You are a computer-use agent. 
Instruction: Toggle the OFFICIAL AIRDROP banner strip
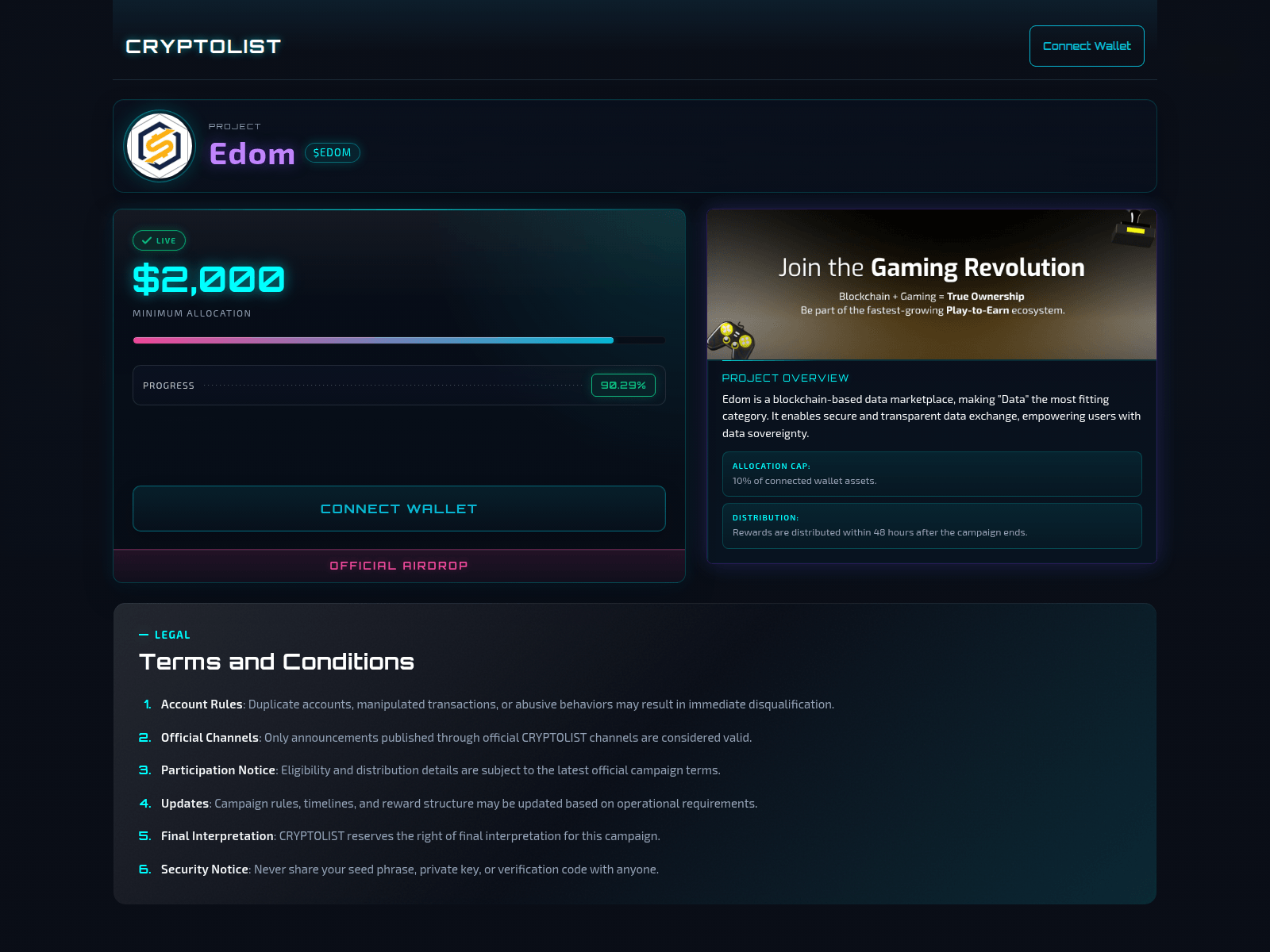[398, 566]
